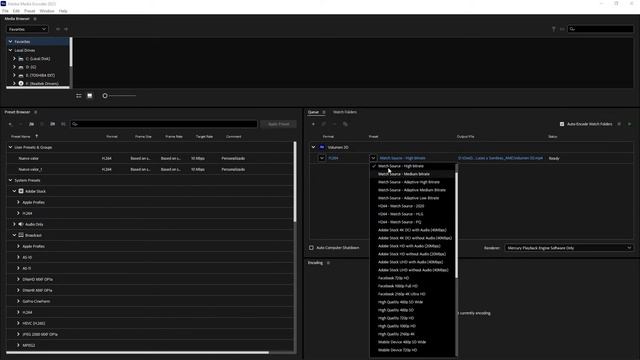Expand the Audio Only group

click(x=14, y=224)
